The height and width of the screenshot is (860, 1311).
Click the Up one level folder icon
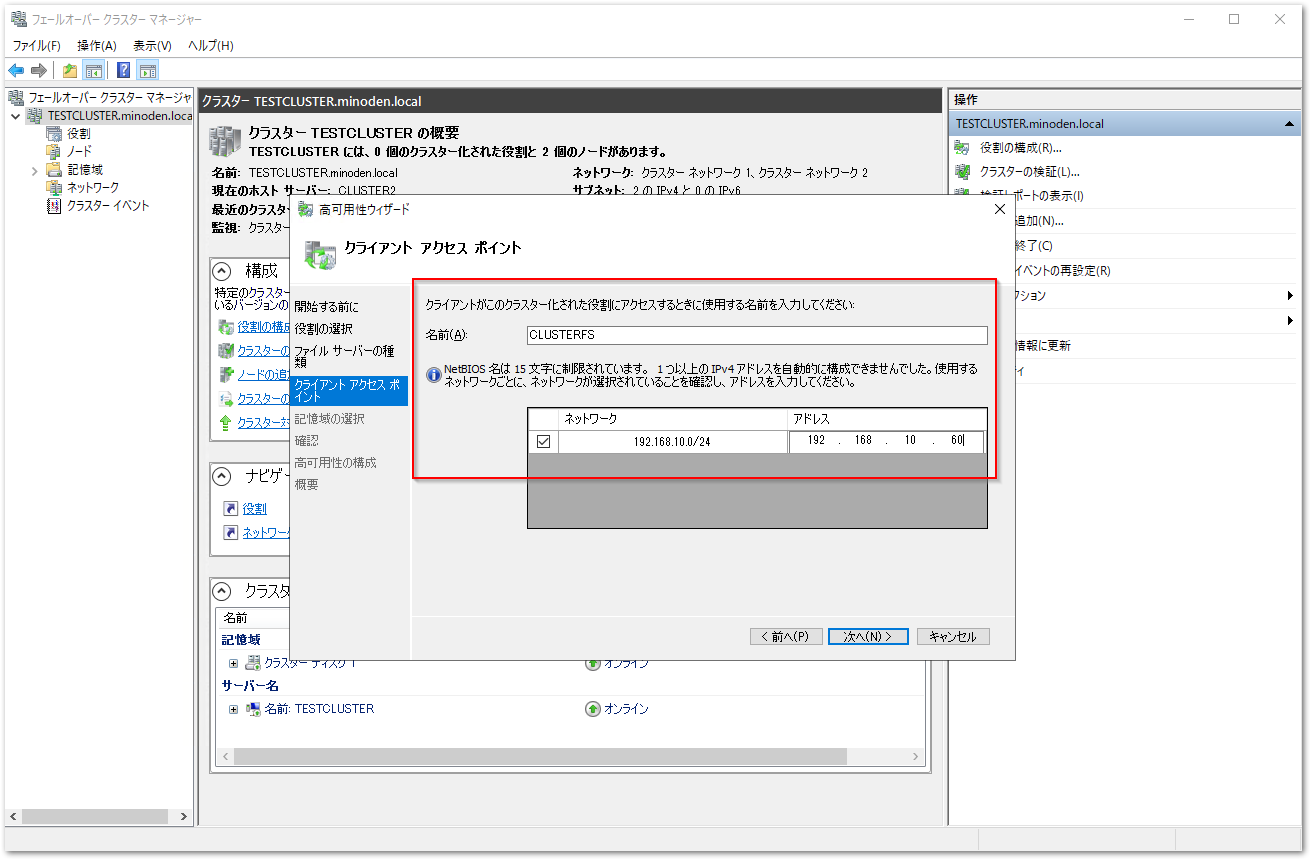point(70,70)
